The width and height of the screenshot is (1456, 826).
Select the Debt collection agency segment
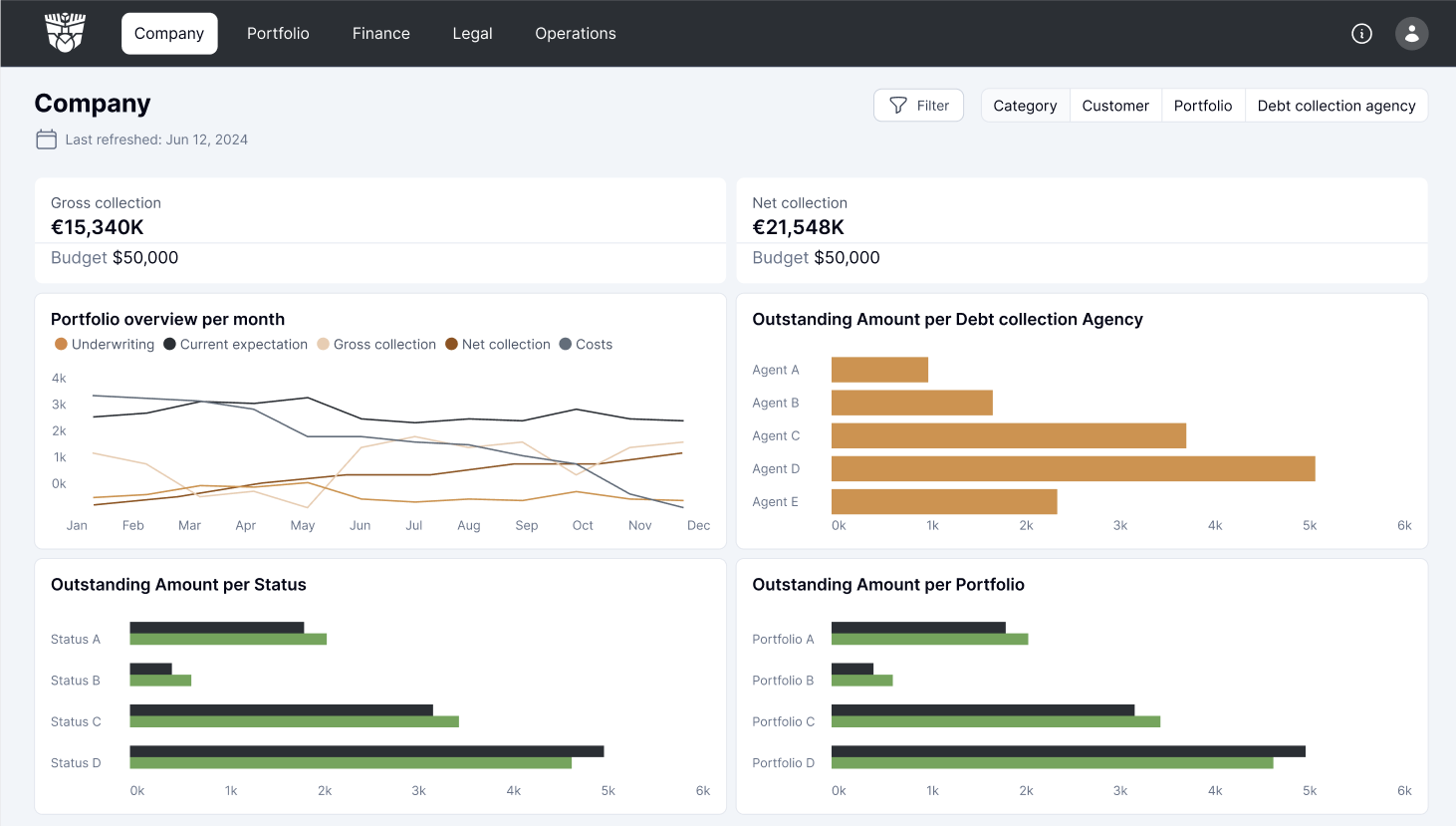point(1336,106)
